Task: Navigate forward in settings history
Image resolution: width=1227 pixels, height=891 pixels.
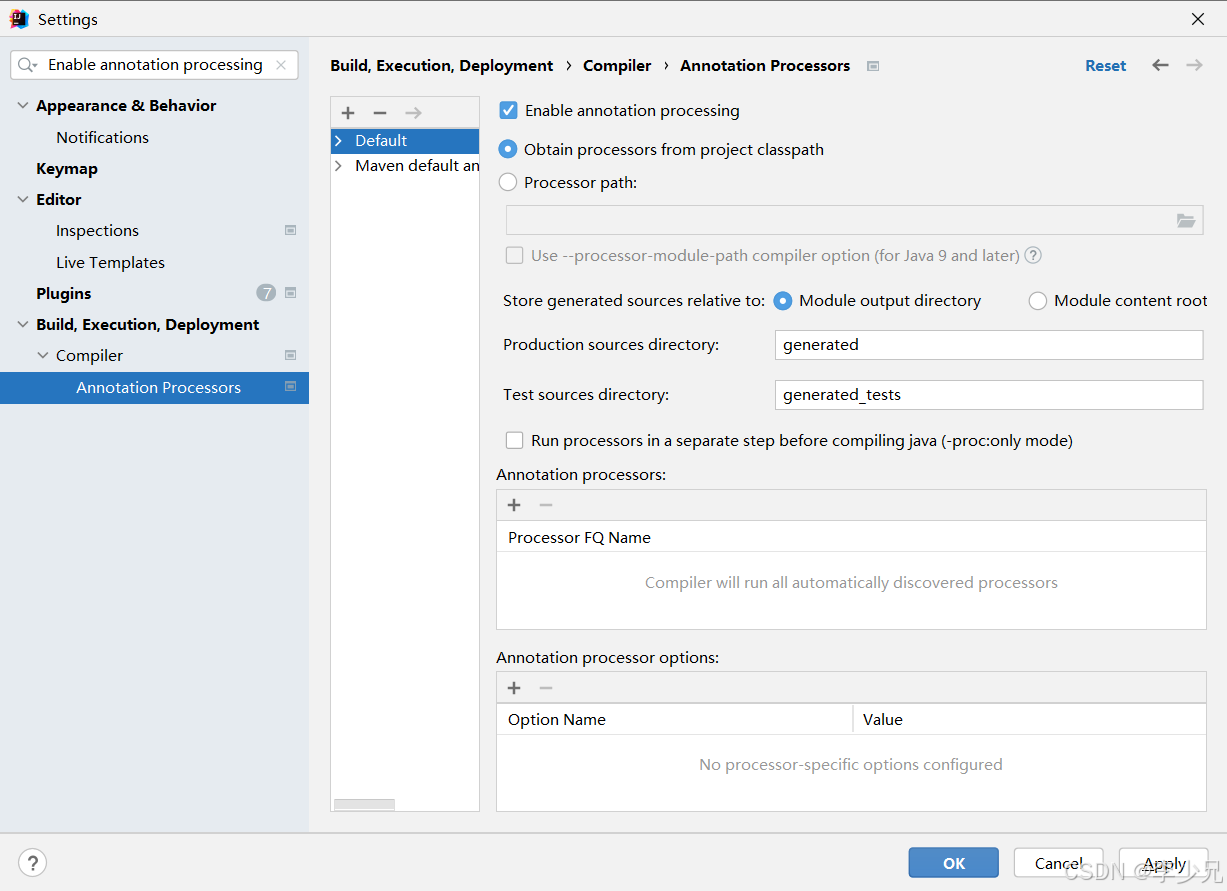Action: pos(1194,65)
